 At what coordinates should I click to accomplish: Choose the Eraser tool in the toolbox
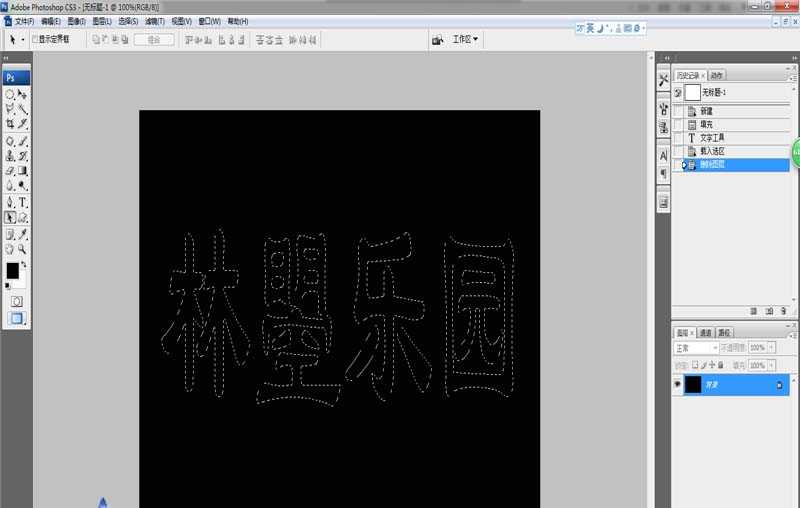10,171
